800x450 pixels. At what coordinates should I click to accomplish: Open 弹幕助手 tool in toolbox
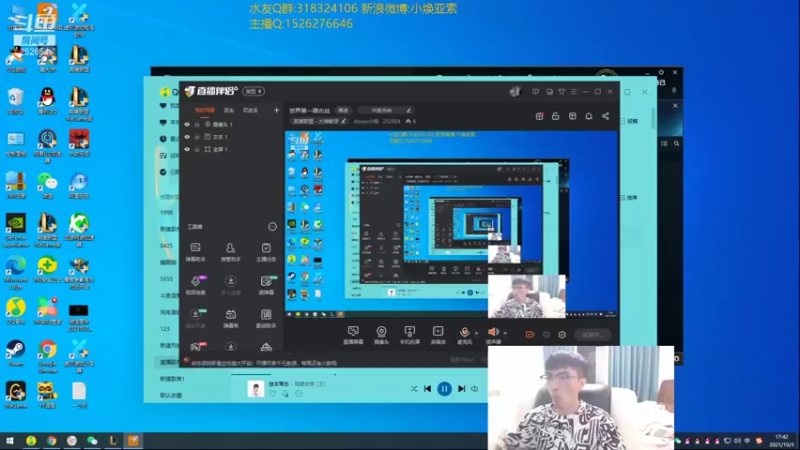195,252
